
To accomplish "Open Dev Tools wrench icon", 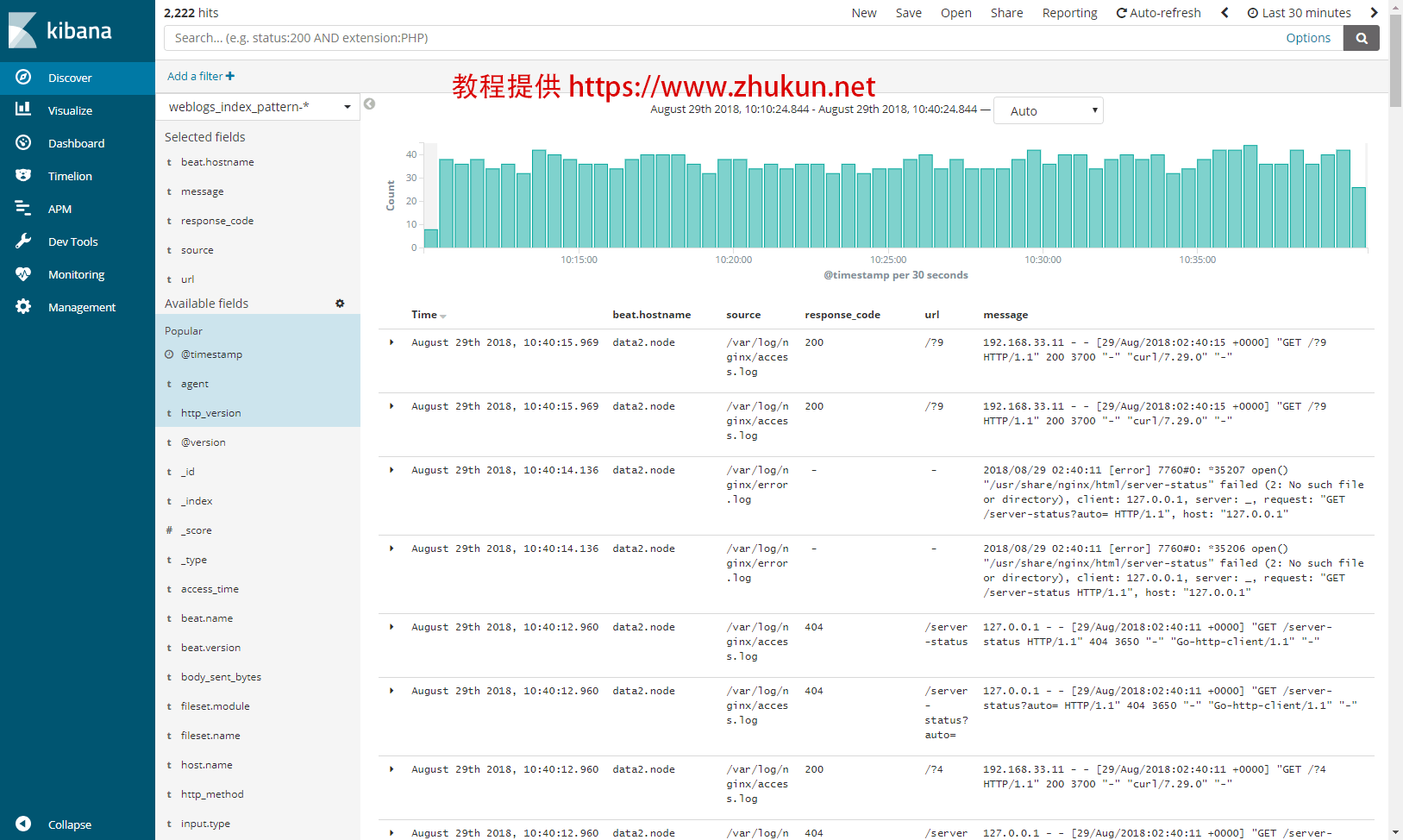I will click(23, 241).
